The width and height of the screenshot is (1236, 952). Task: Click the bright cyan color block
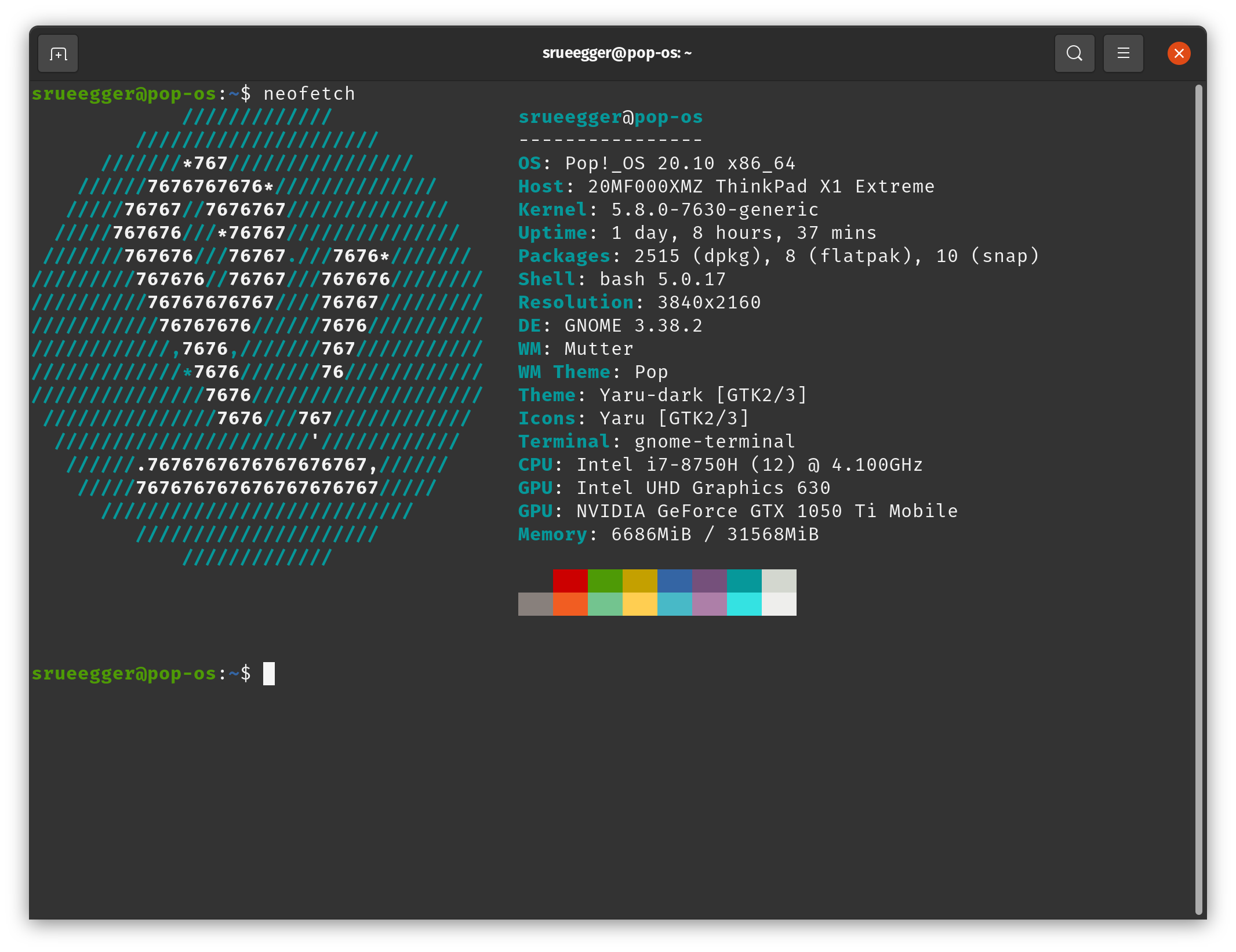pyautogui.click(x=744, y=604)
